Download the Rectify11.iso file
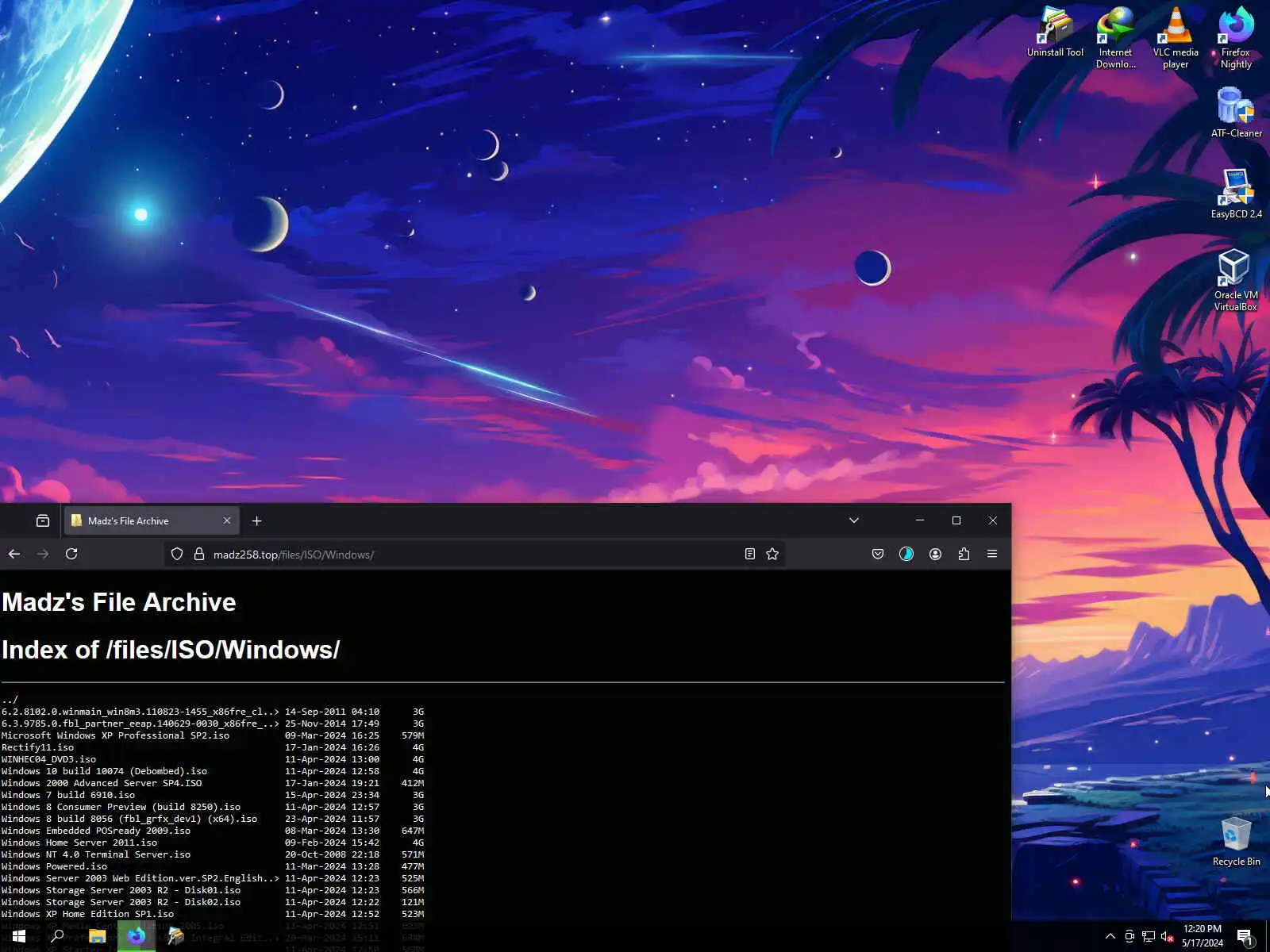This screenshot has height=952, width=1270. pos(37,747)
